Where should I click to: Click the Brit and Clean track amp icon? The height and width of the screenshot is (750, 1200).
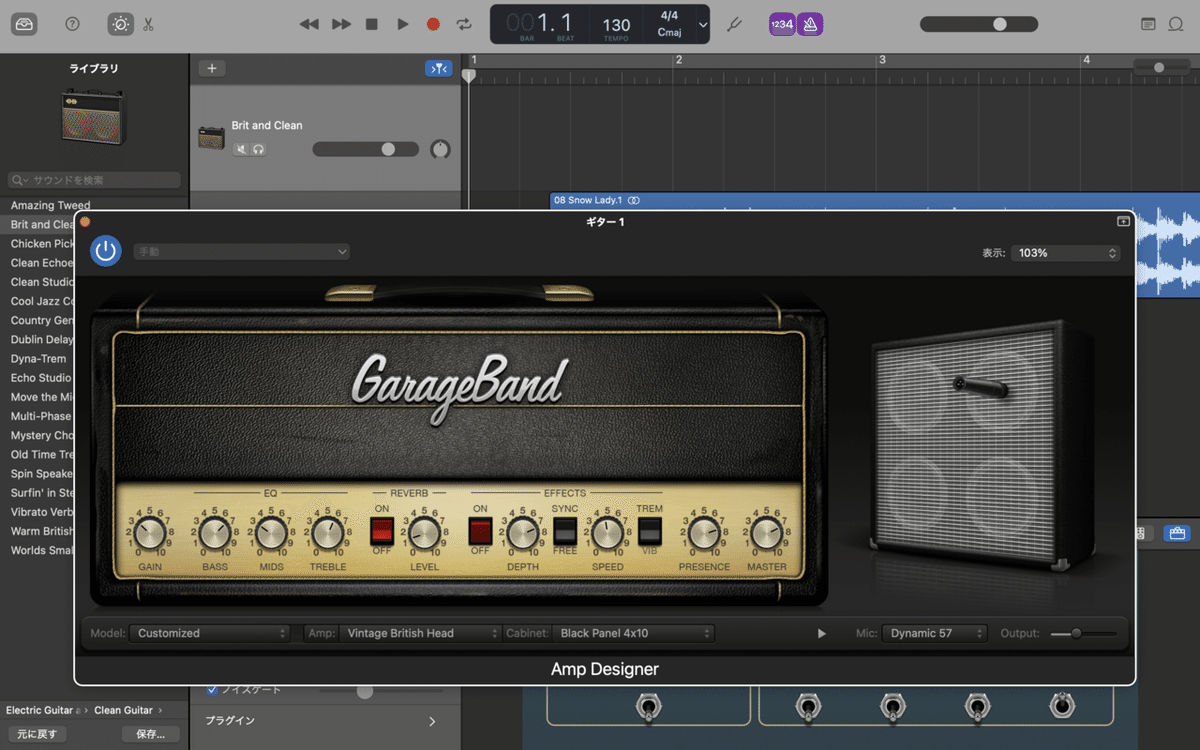pos(211,138)
